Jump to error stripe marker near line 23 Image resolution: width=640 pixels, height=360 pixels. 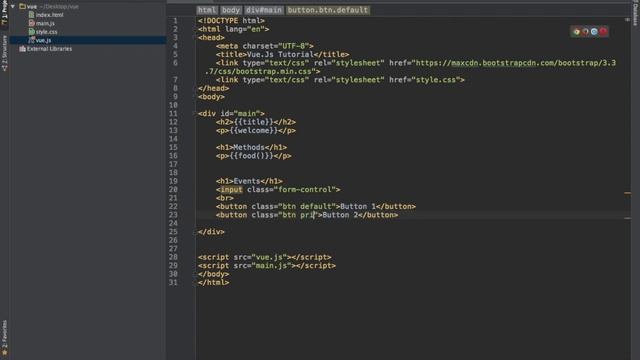tap(627, 218)
